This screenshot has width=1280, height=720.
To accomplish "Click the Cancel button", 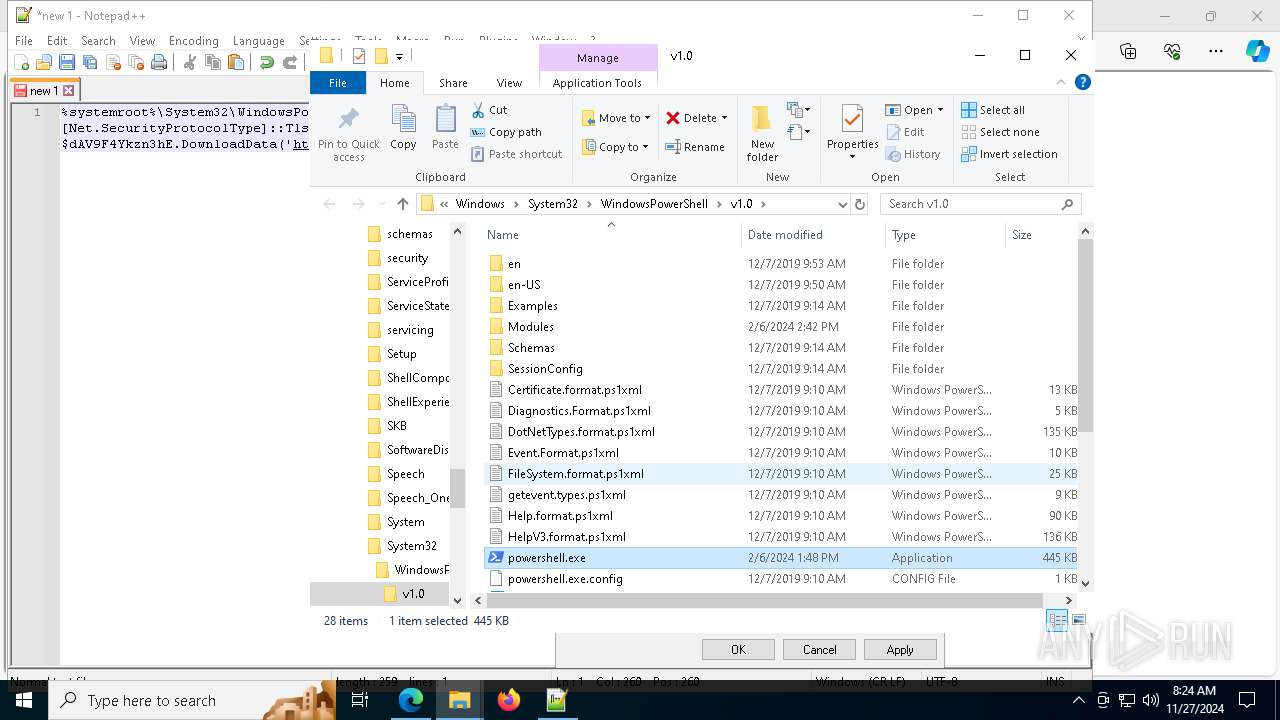I will (x=819, y=650).
